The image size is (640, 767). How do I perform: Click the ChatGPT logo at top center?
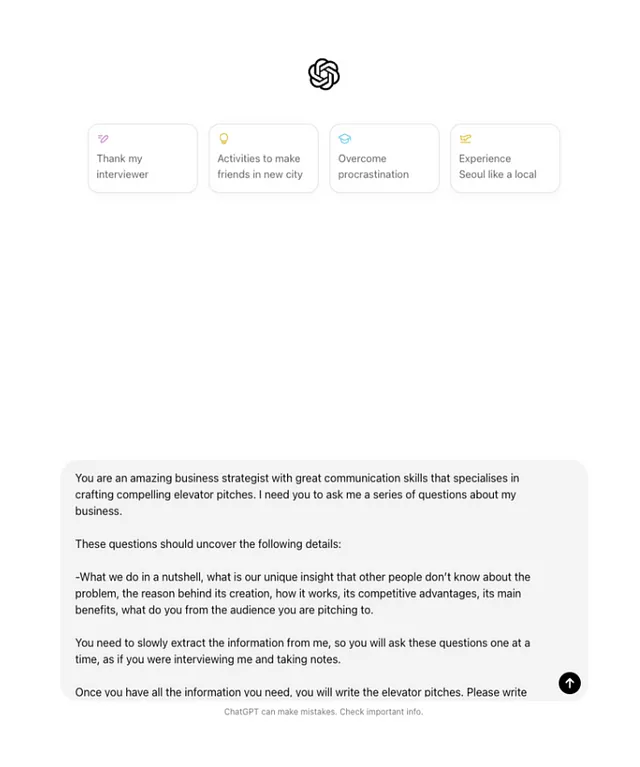(324, 74)
